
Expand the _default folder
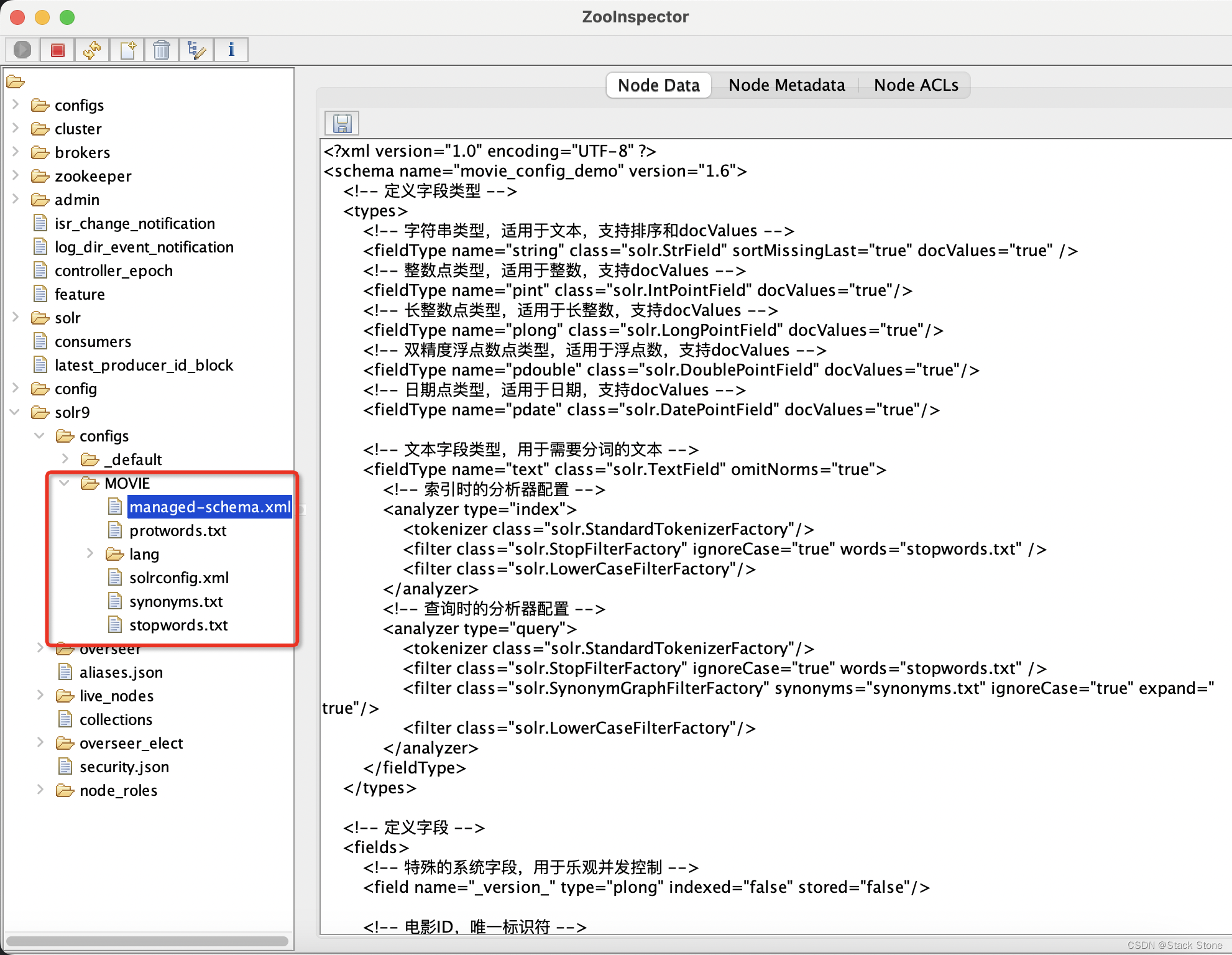65,459
